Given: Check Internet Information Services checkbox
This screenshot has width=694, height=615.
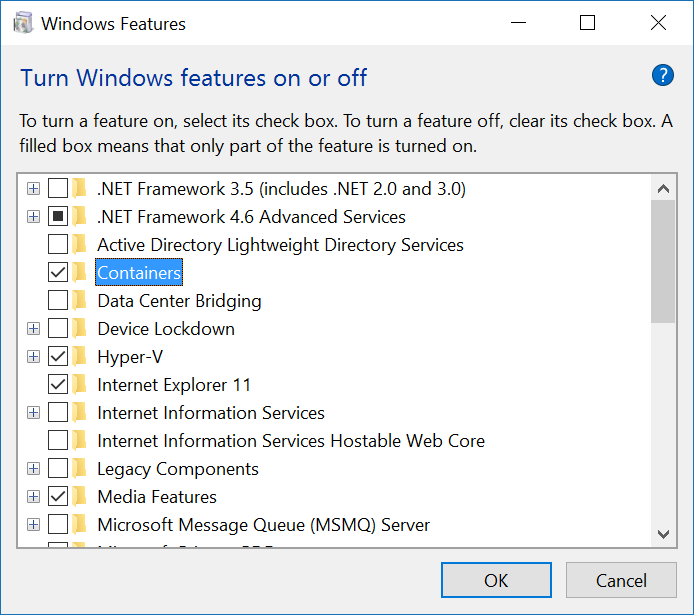Looking at the screenshot, I should click(58, 412).
